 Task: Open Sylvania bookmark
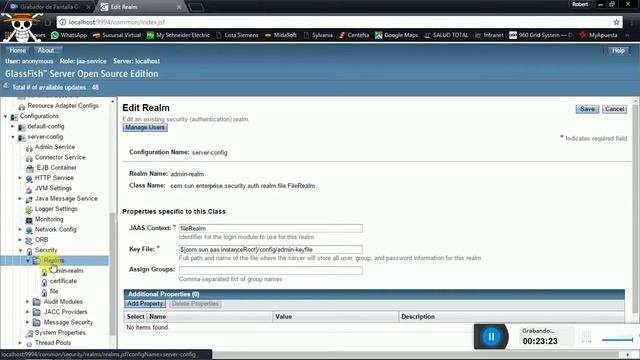click(318, 36)
